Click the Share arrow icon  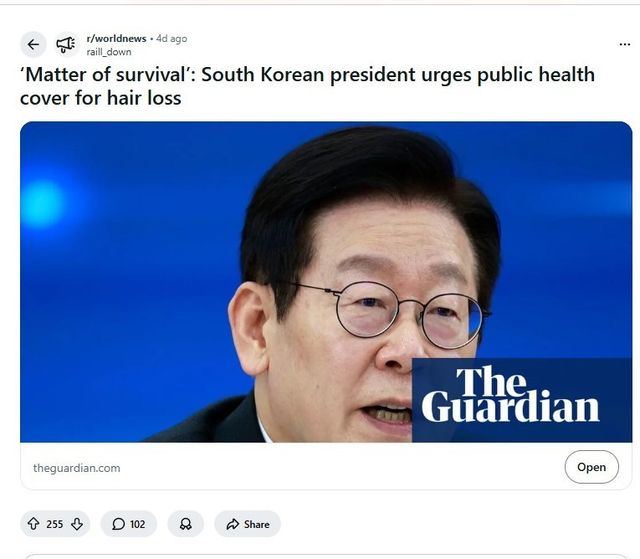click(x=233, y=524)
